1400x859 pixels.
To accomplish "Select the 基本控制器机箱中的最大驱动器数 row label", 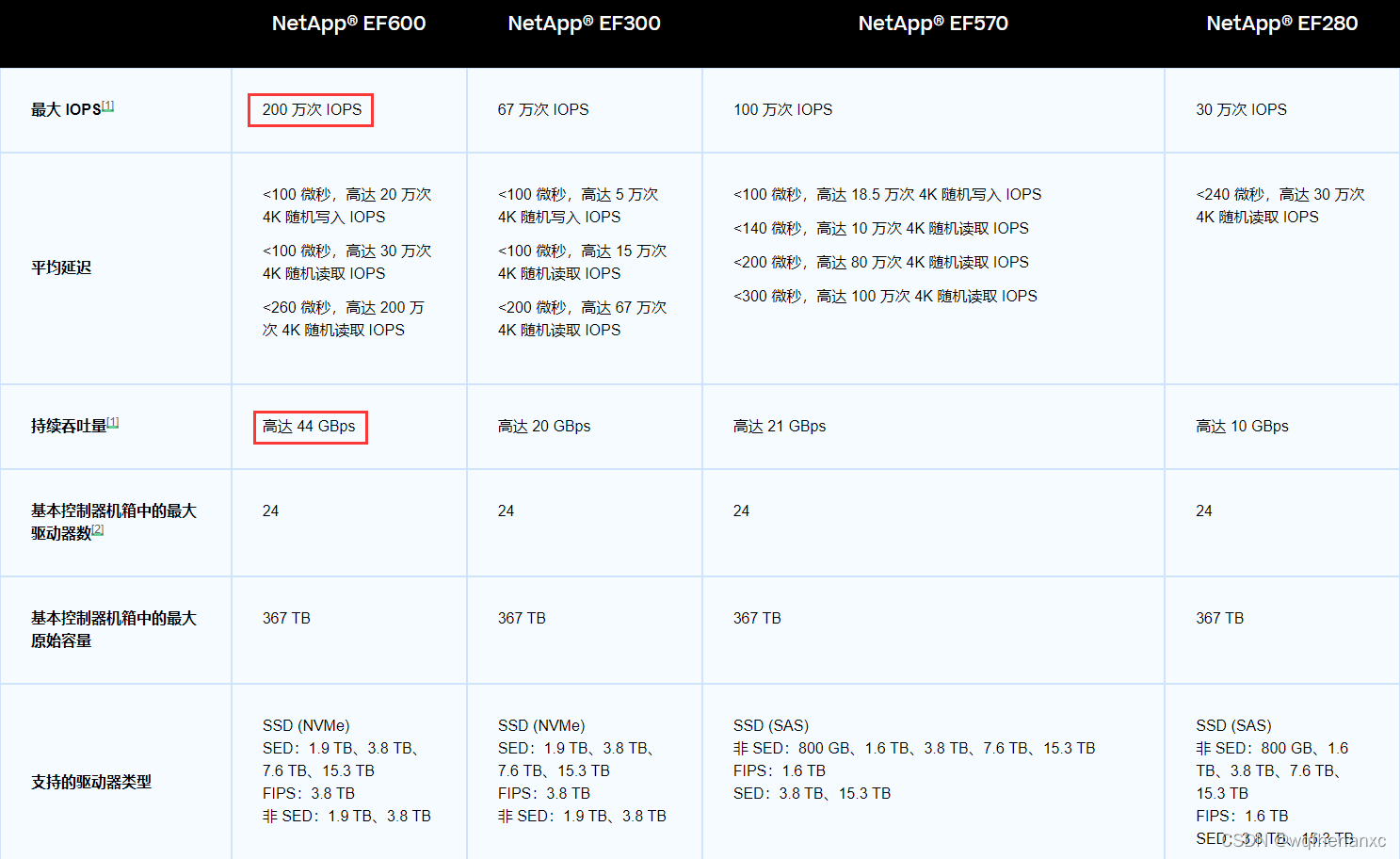I will pyautogui.click(x=114, y=522).
